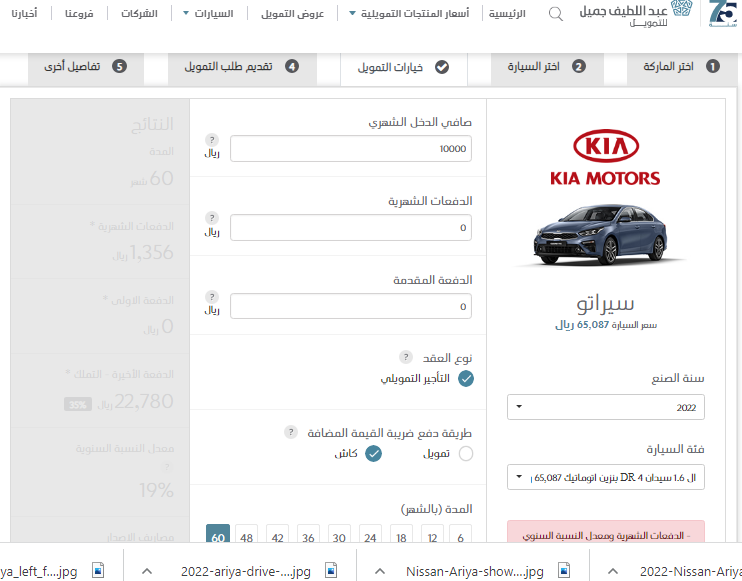Select 36 months duration
Image resolution: width=742 pixels, height=581 pixels.
(x=309, y=534)
